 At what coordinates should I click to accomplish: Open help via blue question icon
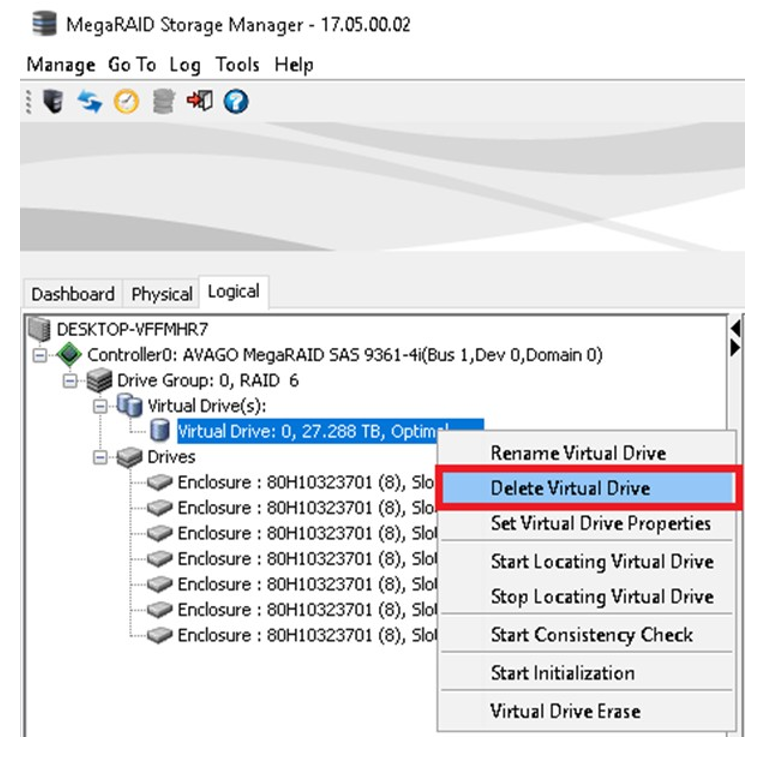(x=236, y=102)
